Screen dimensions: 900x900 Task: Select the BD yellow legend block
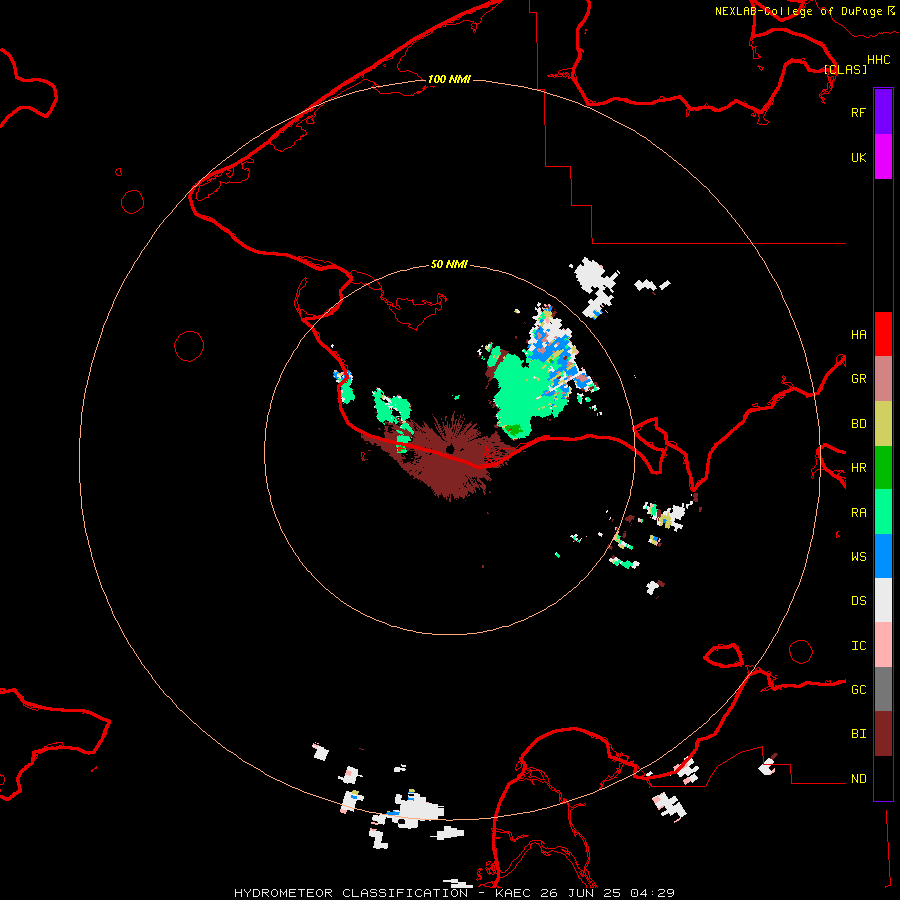pos(883,424)
